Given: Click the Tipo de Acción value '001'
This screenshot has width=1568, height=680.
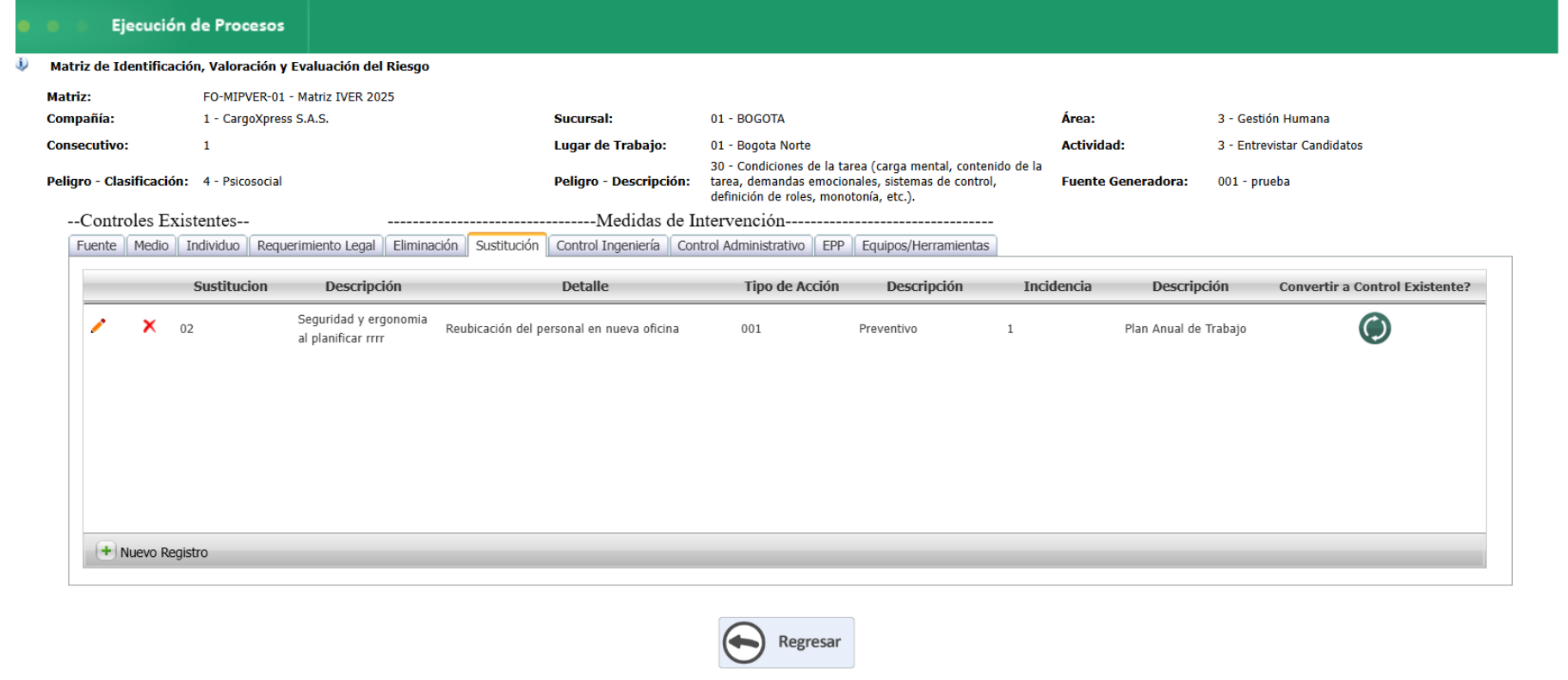Looking at the screenshot, I should point(751,329).
